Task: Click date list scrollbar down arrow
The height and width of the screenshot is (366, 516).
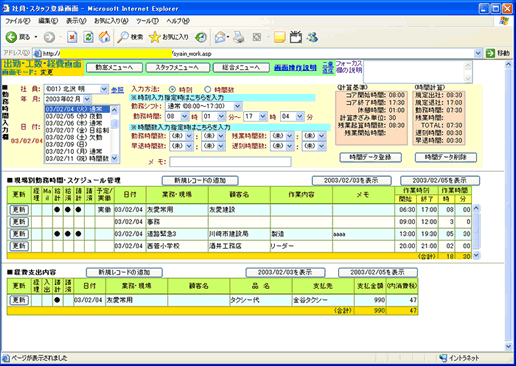Action: coord(114,158)
